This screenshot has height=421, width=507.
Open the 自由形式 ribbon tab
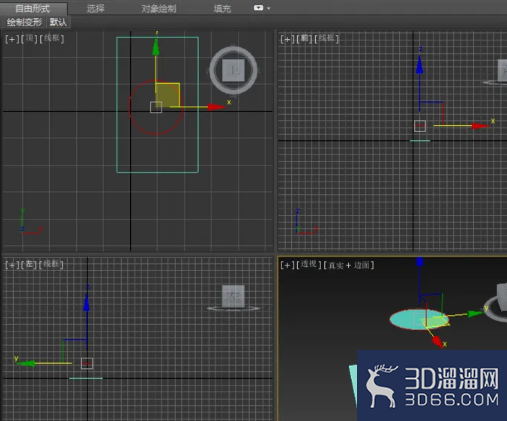tap(33, 8)
